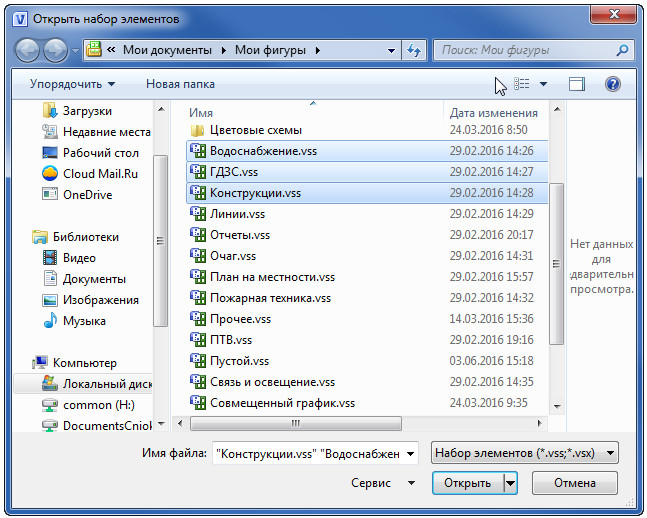Click the stencil icon of ПТВ.vss
The width and height of the screenshot is (647, 518).
(197, 340)
